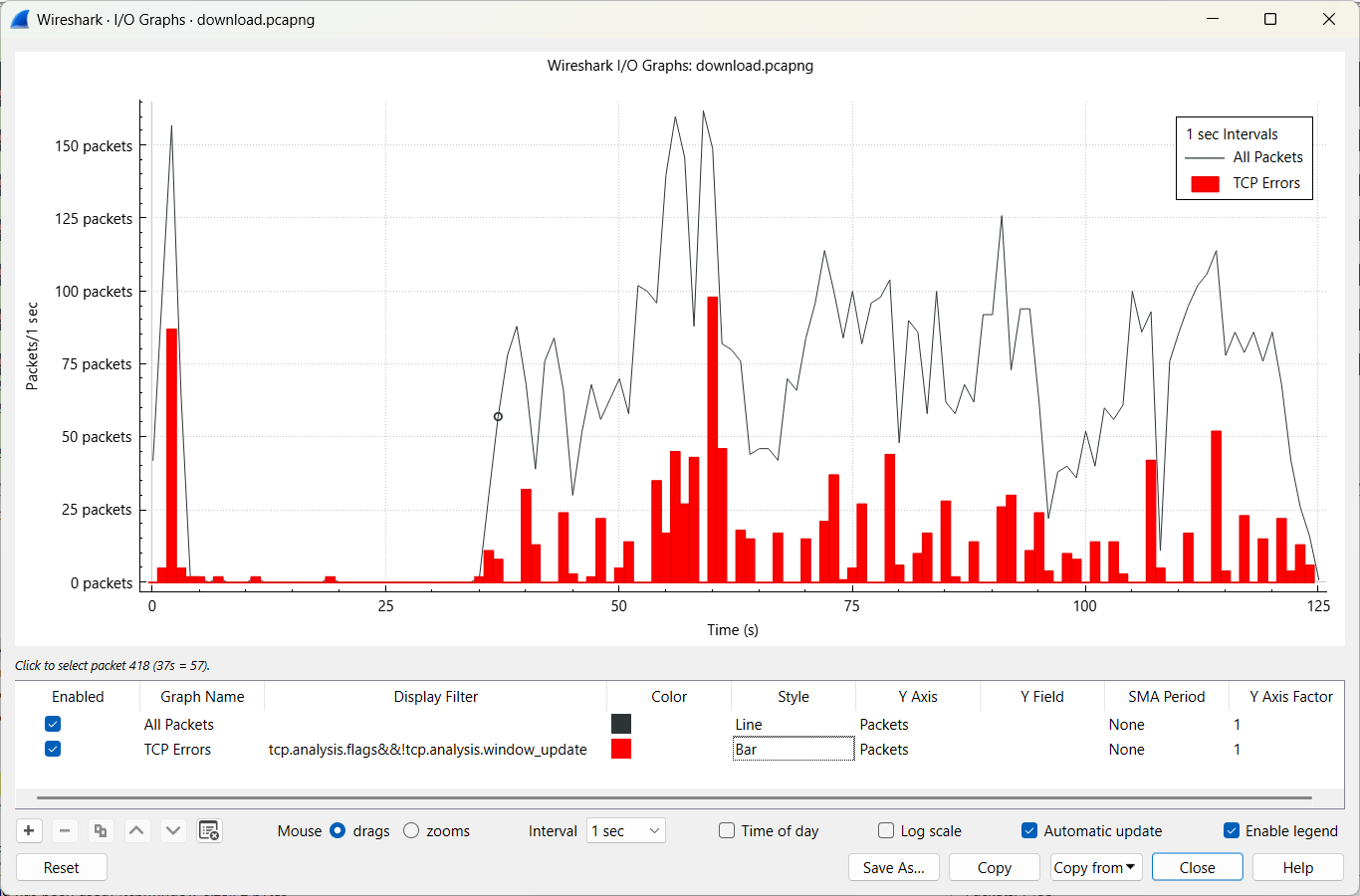
Task: Enable the Log scale checkbox
Action: (x=886, y=830)
